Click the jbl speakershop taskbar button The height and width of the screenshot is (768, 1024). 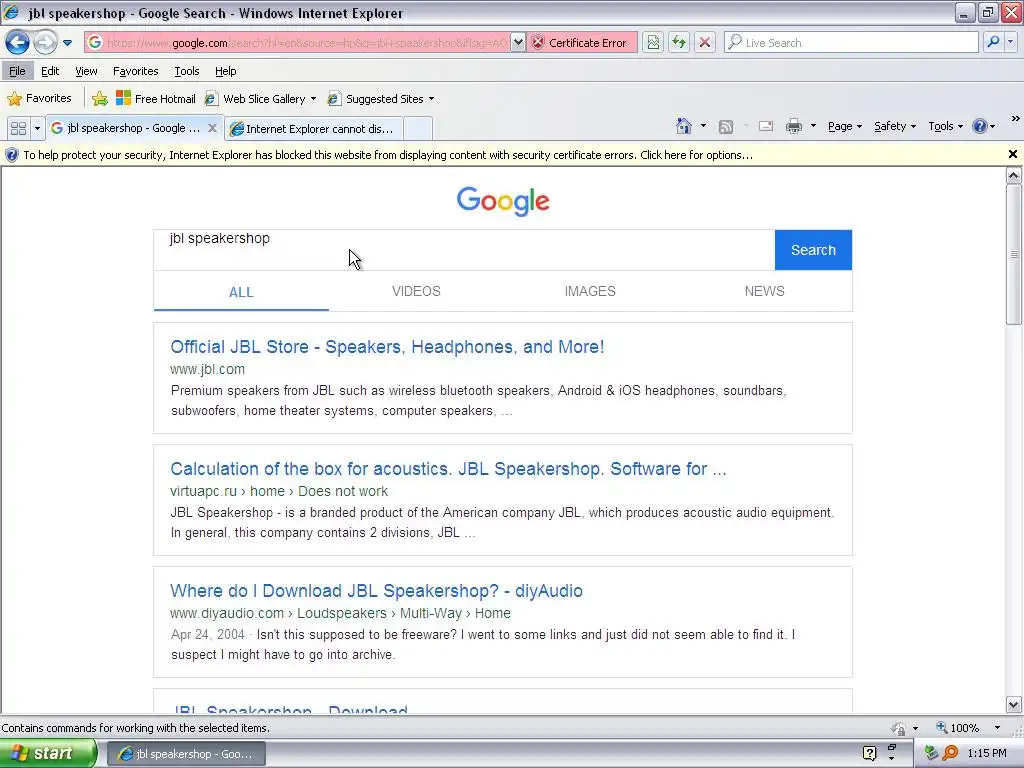coord(186,754)
